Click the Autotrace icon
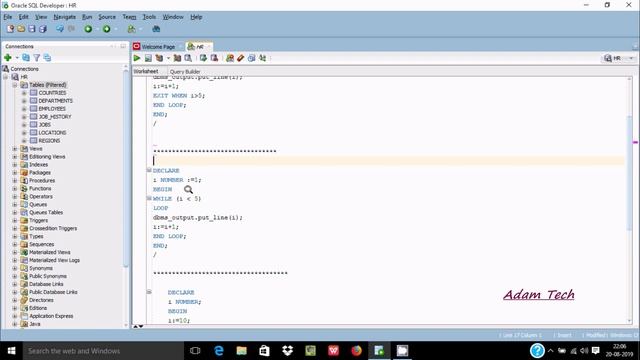Viewport: 640px width, 360px height. [177, 58]
